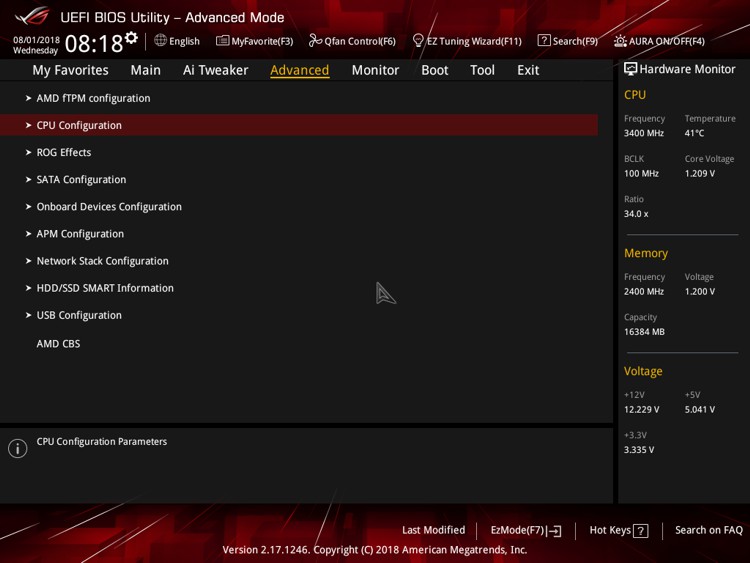
Task: Open Search (F9) in the toolbar
Action: 567,41
